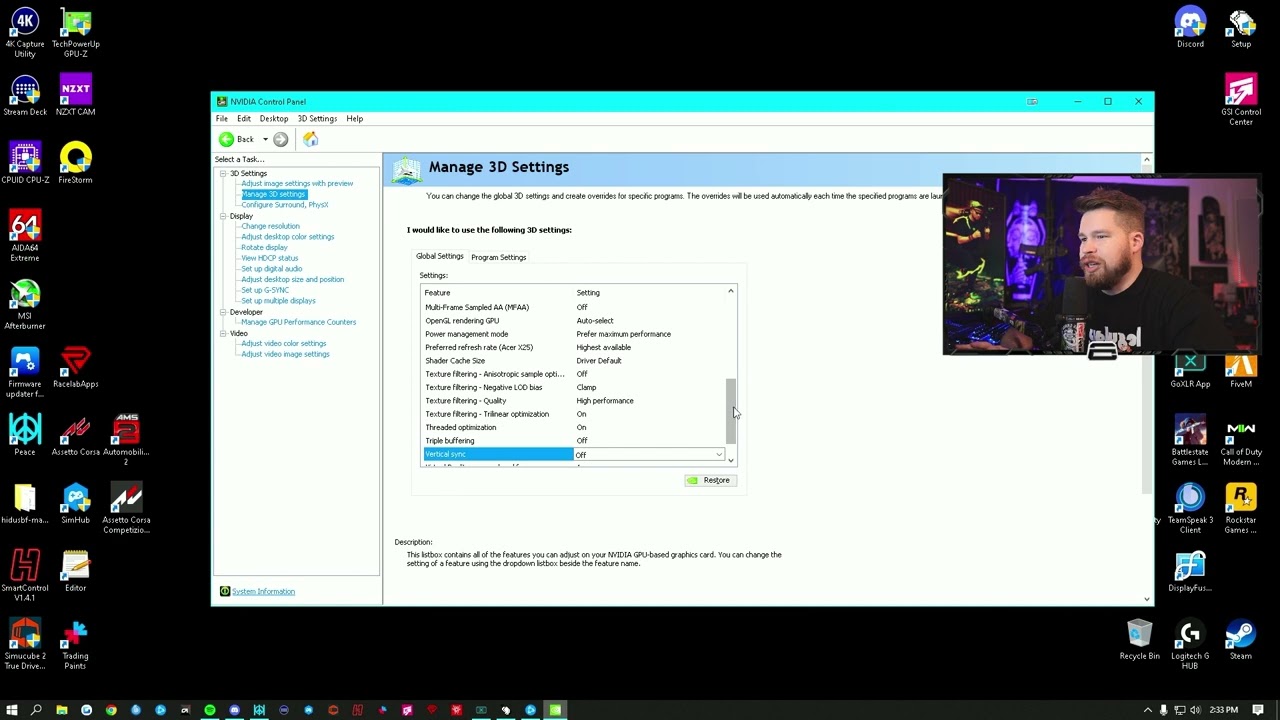Click the settings list scroll-down arrow

click(731, 460)
